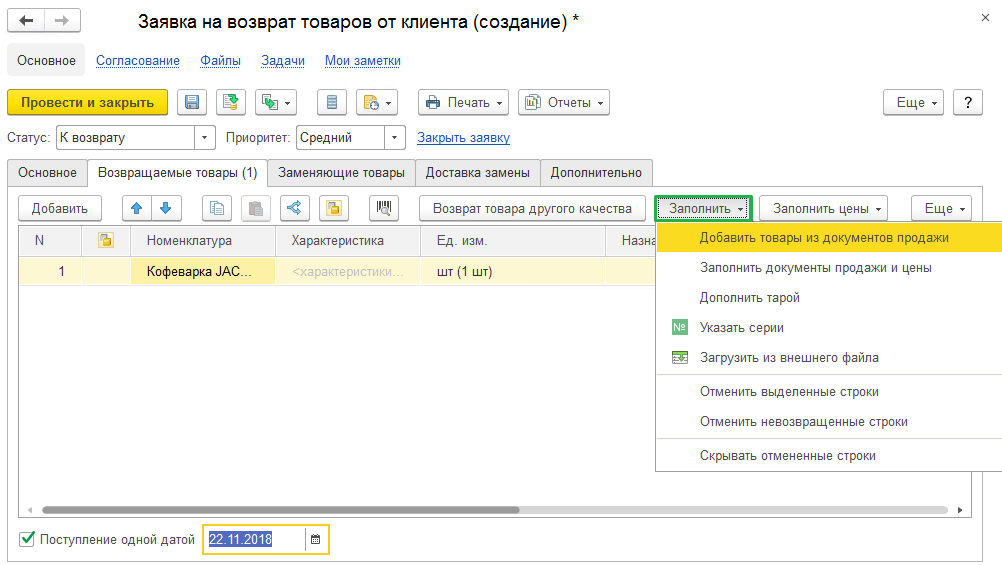Switch to the 'Заменяющие товары' tab
This screenshot has width=1002, height=565.
[x=341, y=173]
